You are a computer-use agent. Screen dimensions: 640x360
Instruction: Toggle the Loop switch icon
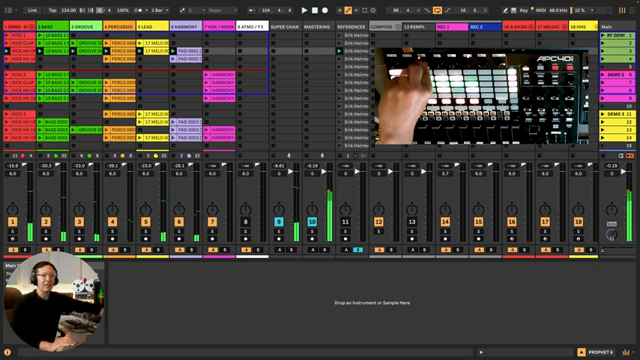437,10
